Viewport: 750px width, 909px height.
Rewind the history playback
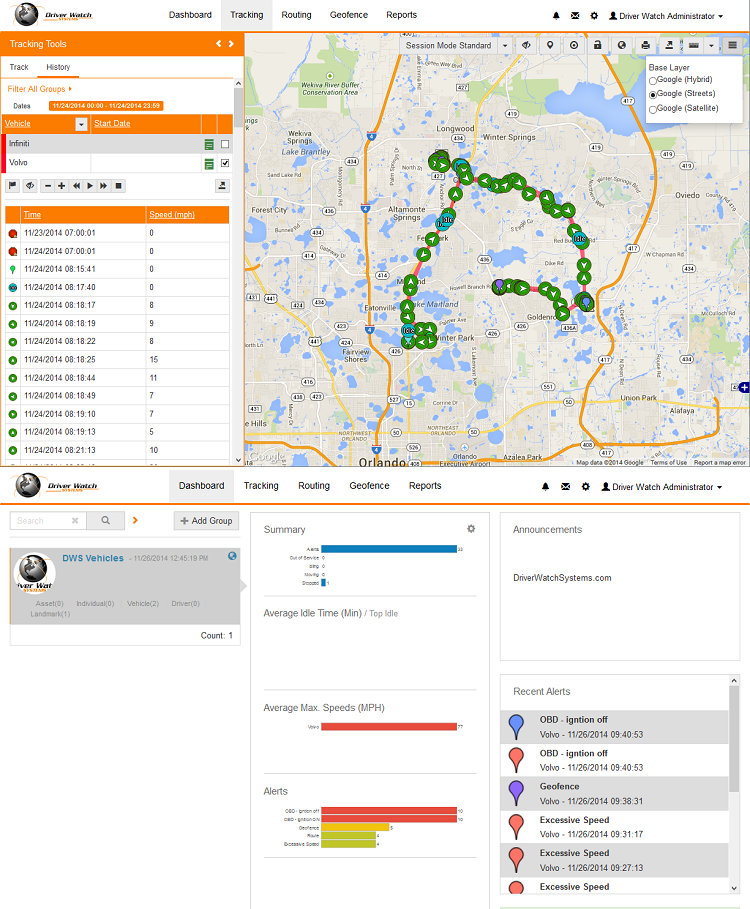click(76, 186)
